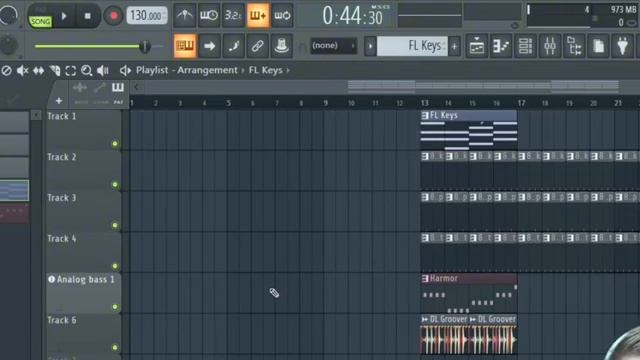
Task: Toggle the link/multilink controllers icon
Action: (258, 46)
